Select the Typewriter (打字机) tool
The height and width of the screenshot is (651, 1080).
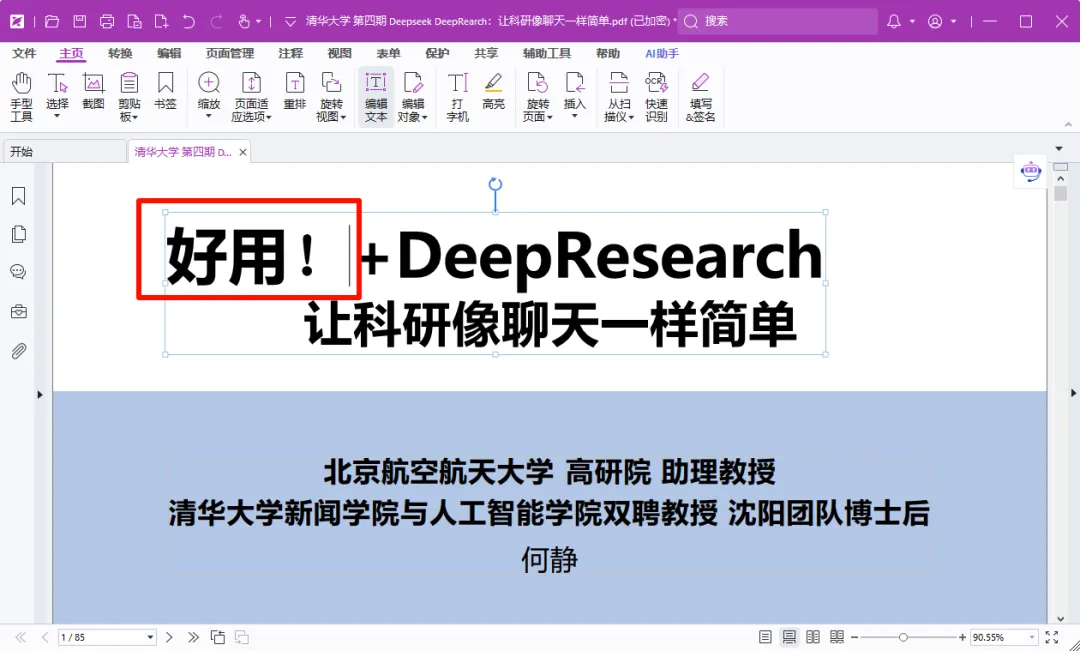click(x=457, y=97)
